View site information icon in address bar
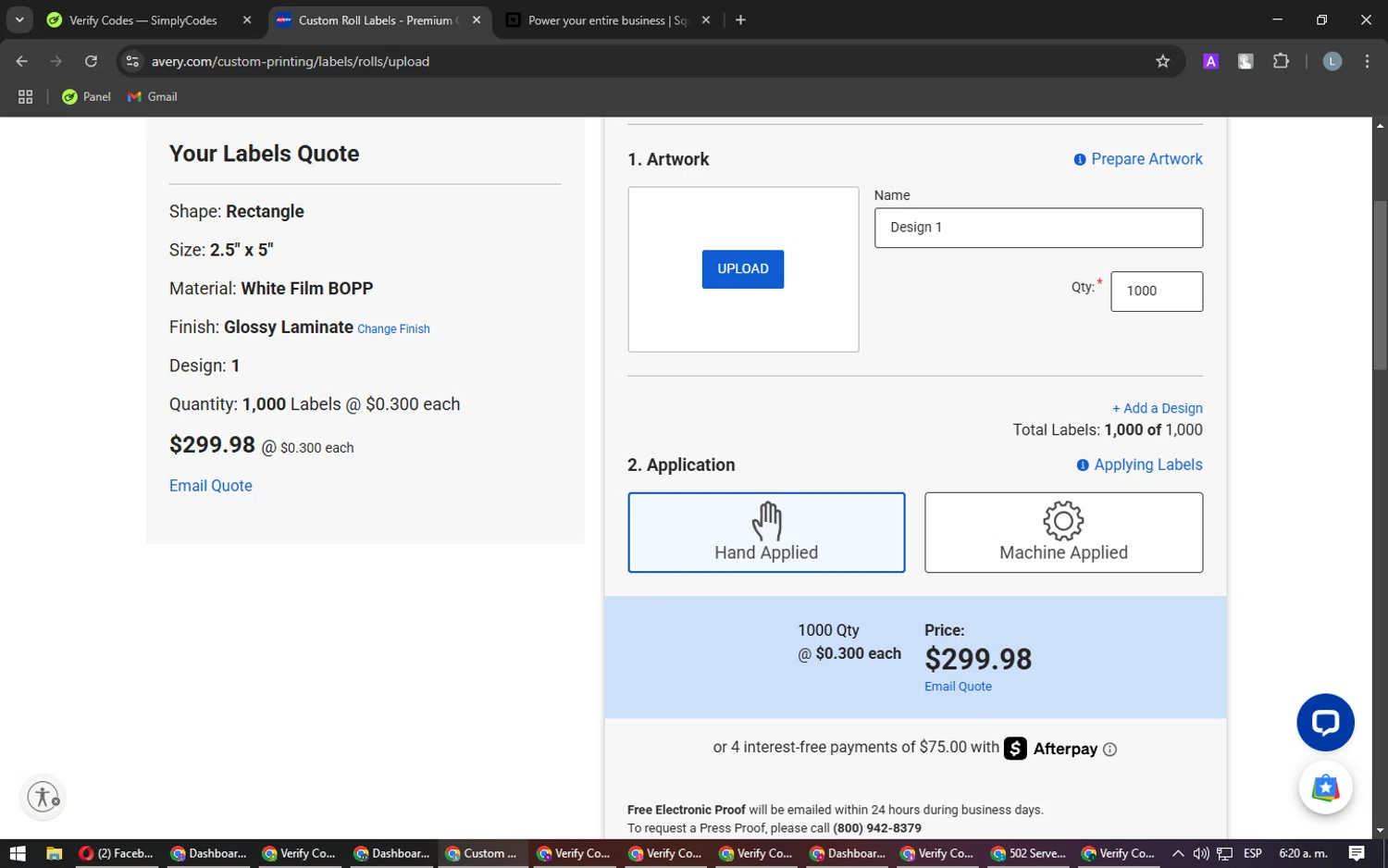 pos(132,61)
